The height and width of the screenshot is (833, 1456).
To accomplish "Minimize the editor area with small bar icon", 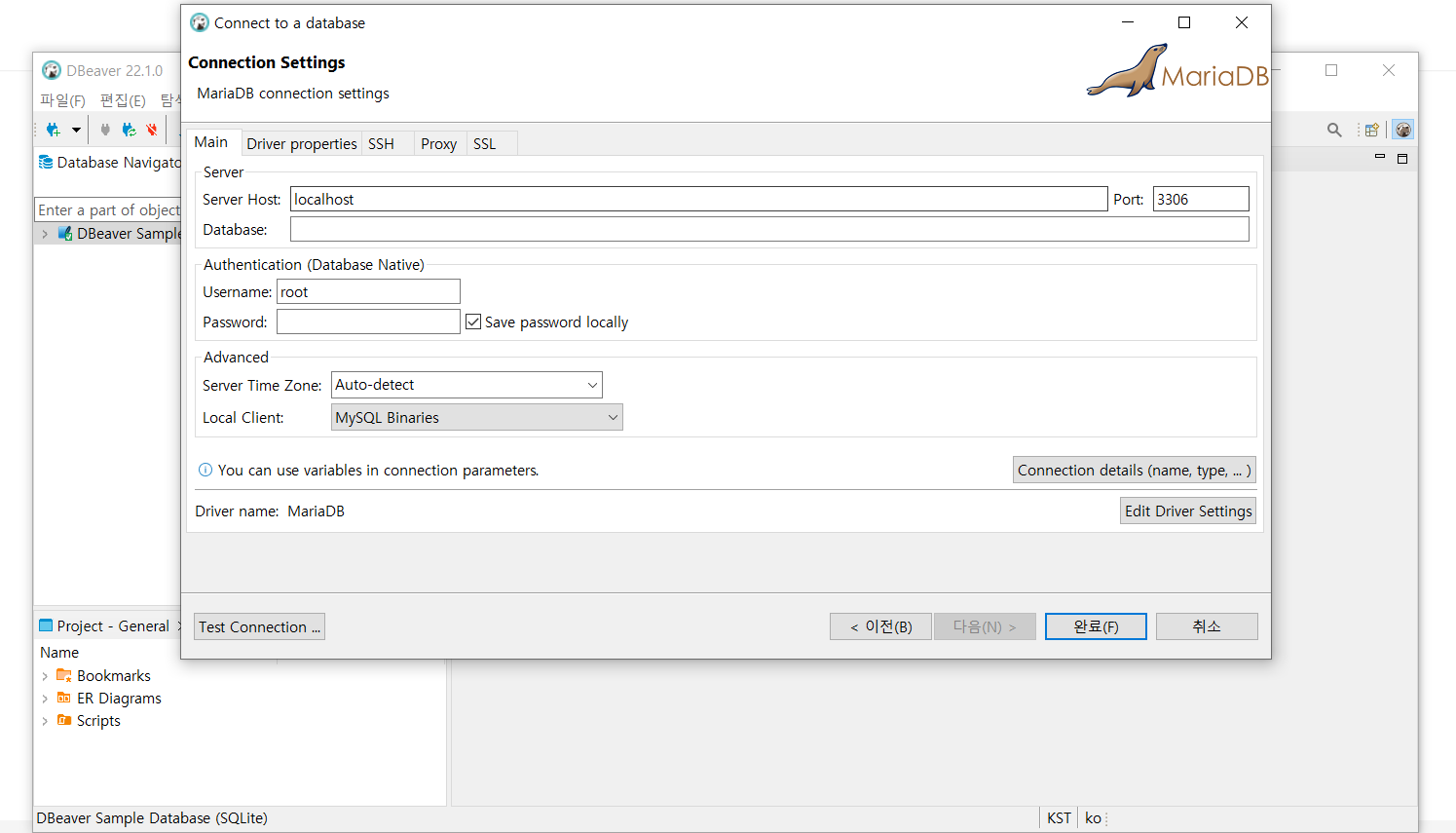I will 1380,157.
